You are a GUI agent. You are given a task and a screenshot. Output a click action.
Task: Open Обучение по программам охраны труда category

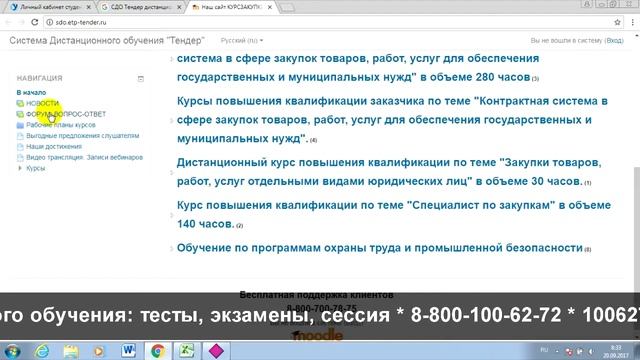[x=380, y=248]
